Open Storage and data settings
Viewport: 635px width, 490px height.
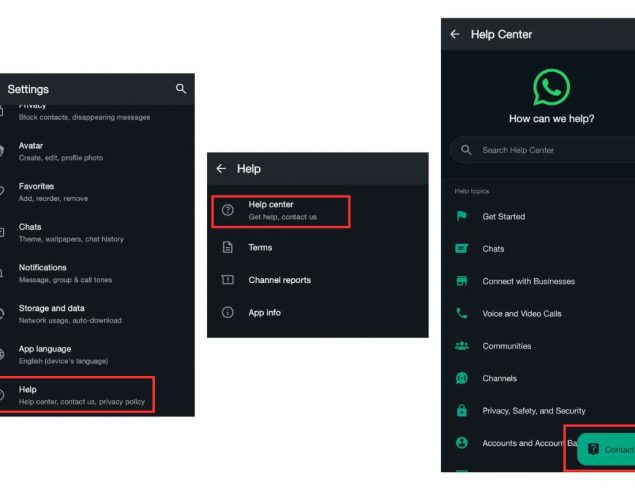click(97, 314)
